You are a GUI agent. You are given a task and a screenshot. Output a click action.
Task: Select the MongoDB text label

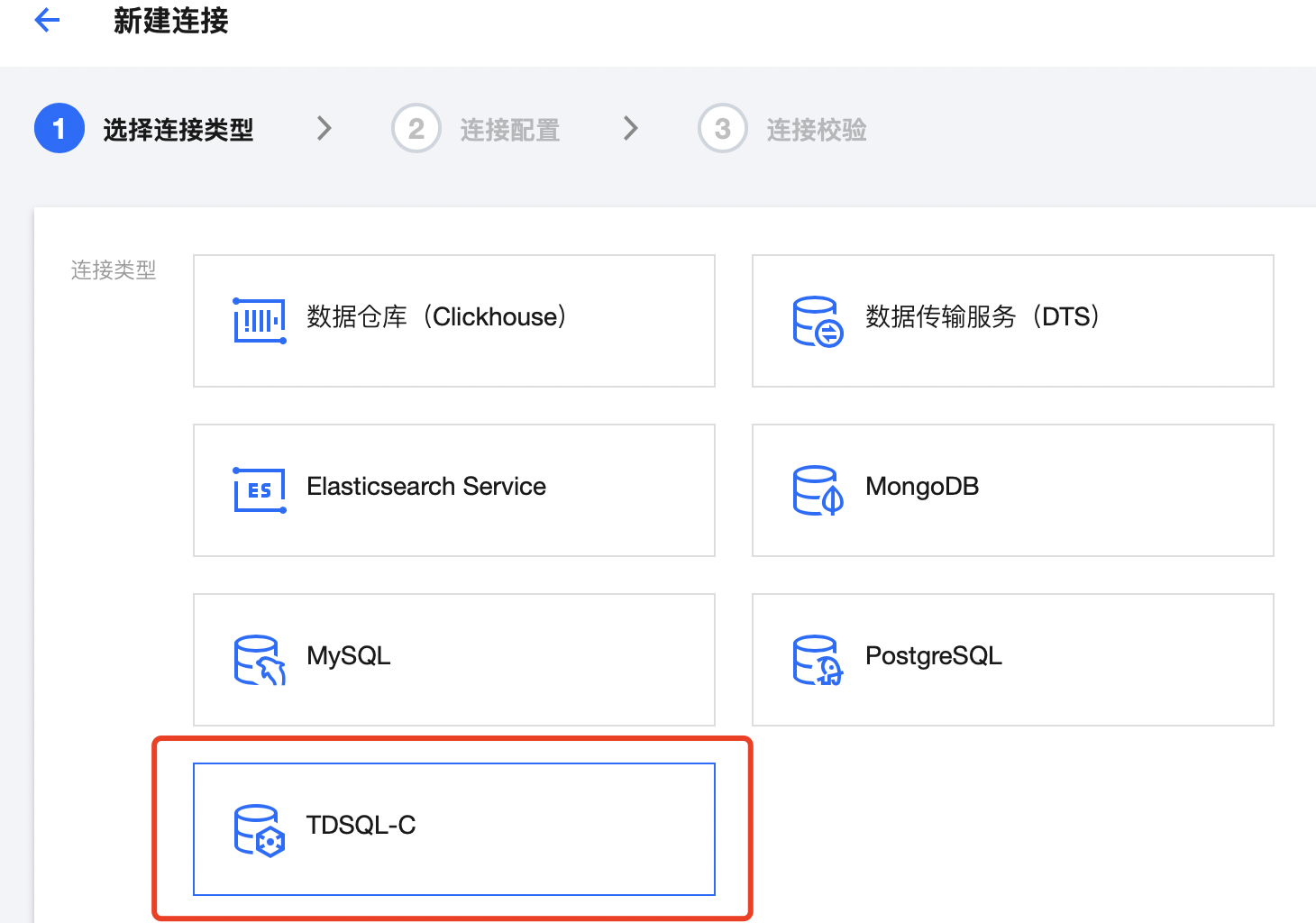pyautogui.click(x=922, y=487)
